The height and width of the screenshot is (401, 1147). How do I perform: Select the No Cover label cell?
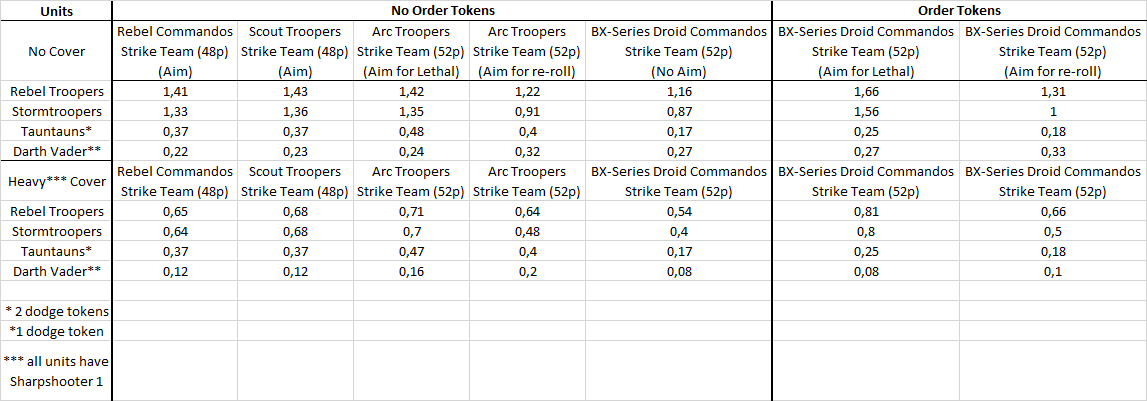pyautogui.click(x=56, y=51)
